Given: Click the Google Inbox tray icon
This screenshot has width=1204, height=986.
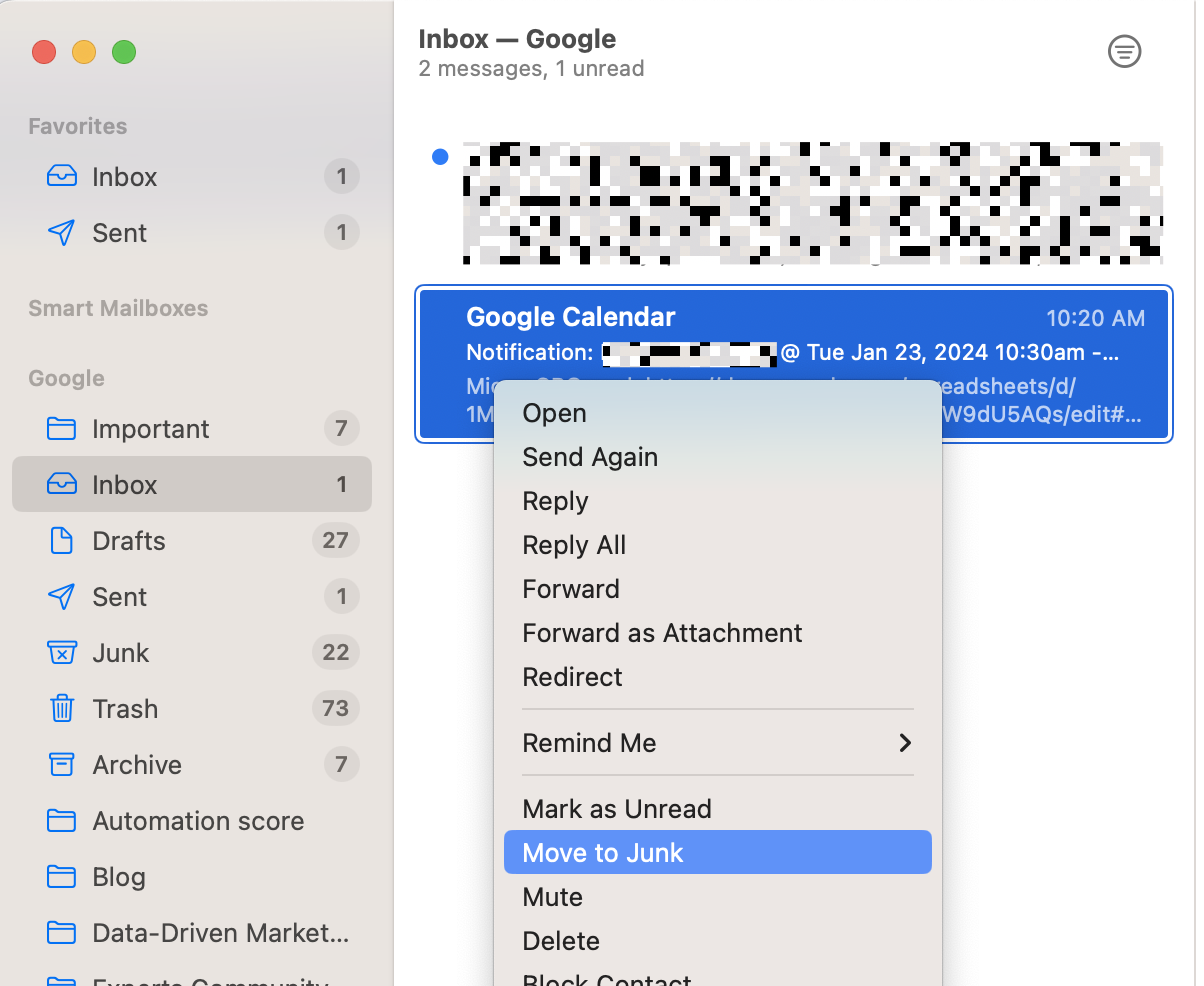Looking at the screenshot, I should point(61,485).
